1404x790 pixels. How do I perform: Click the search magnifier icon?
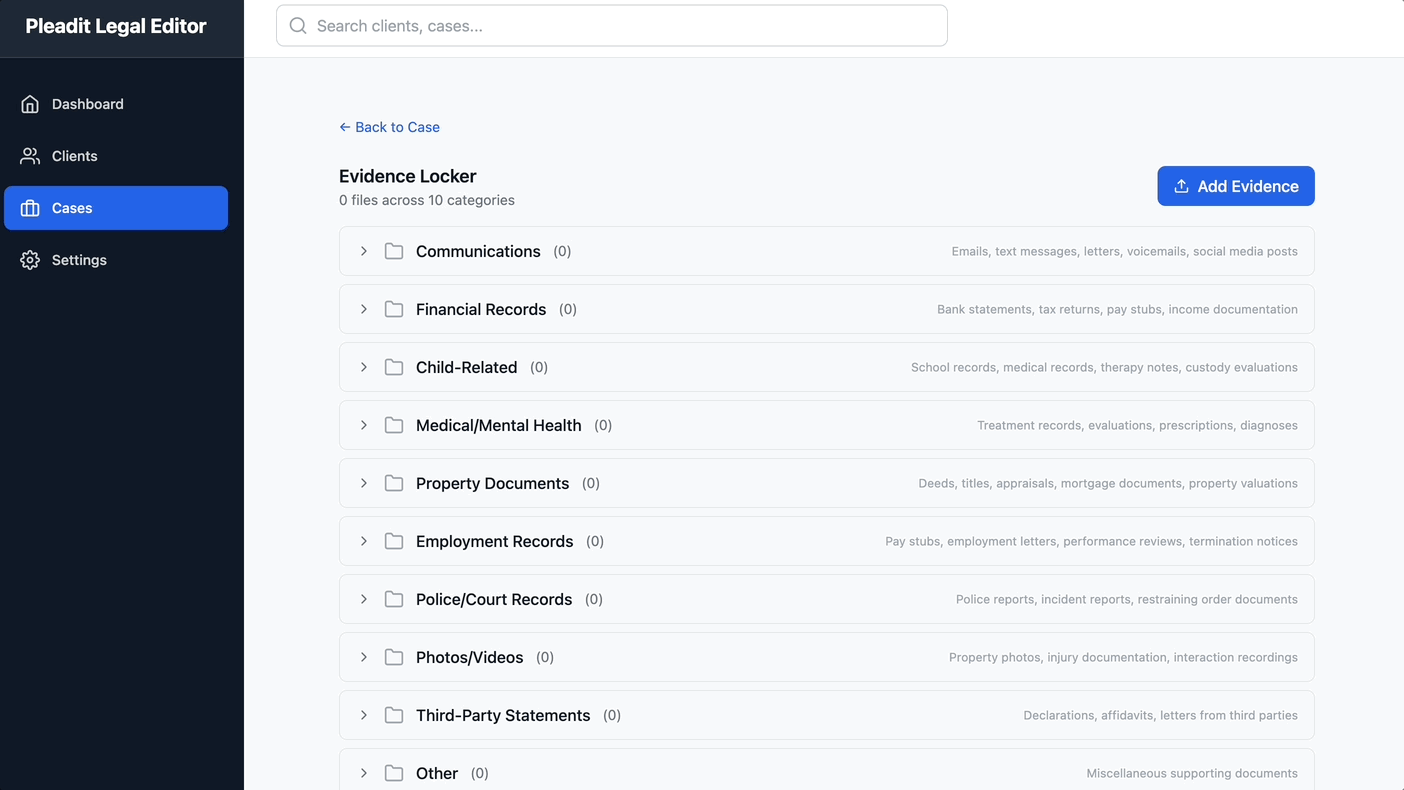pos(297,25)
